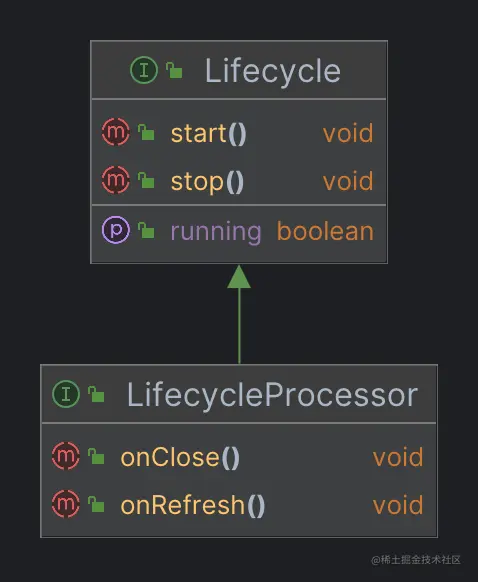Select the onClose() method name
This screenshot has height=582, width=478.
click(180, 457)
